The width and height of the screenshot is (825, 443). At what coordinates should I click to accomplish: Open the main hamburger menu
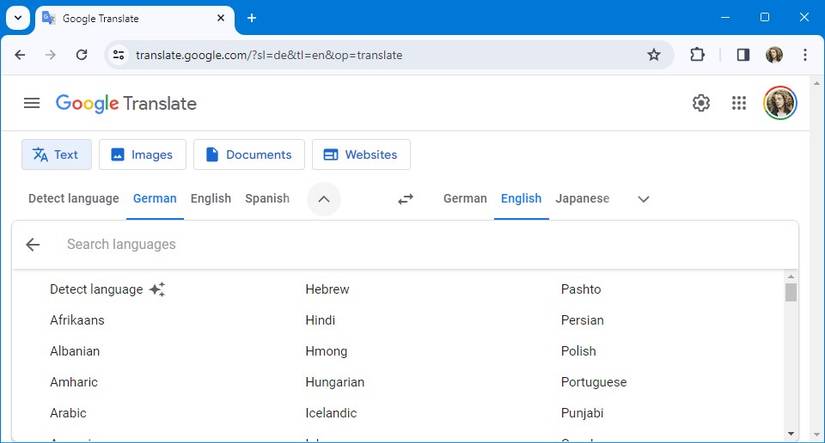coord(32,103)
